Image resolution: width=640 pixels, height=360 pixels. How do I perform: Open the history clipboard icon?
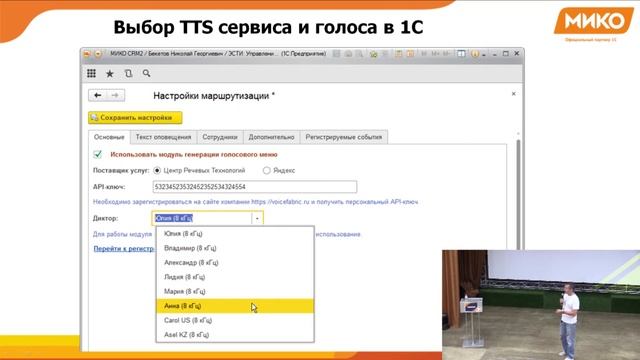(x=128, y=73)
